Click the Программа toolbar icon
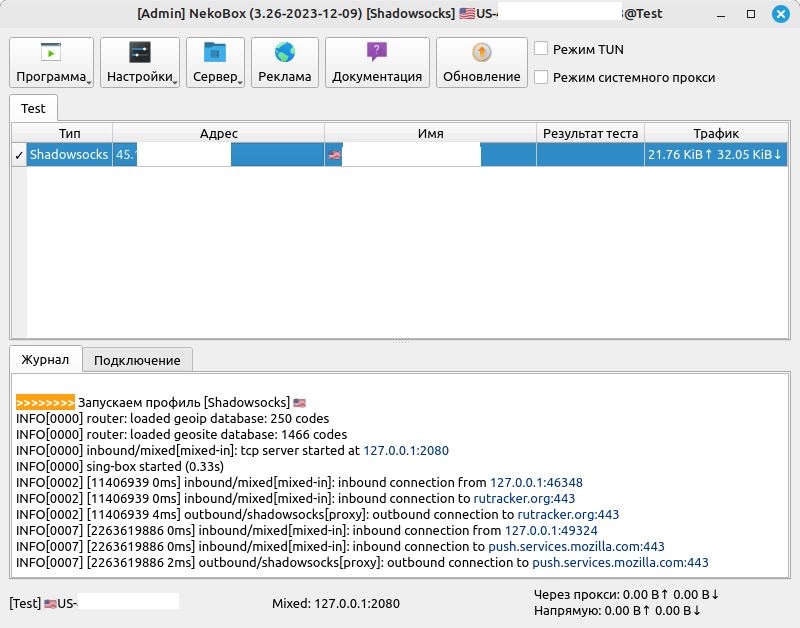Image resolution: width=800 pixels, height=628 pixels. (x=50, y=53)
